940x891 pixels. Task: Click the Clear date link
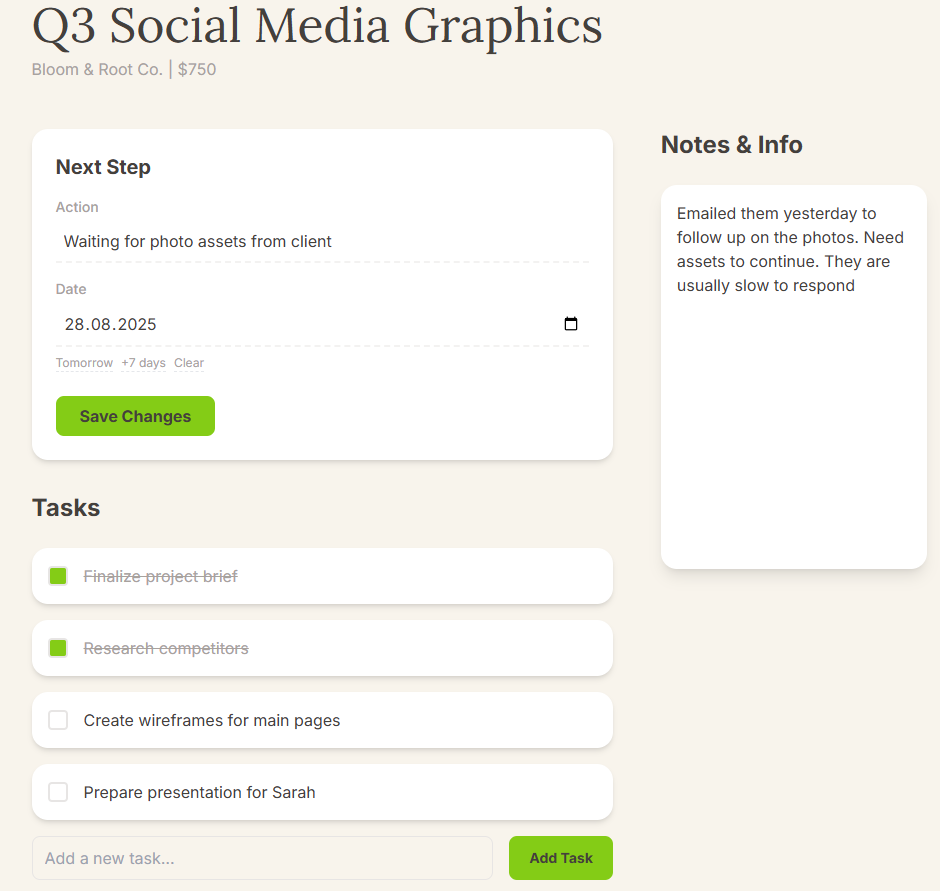pyautogui.click(x=189, y=363)
